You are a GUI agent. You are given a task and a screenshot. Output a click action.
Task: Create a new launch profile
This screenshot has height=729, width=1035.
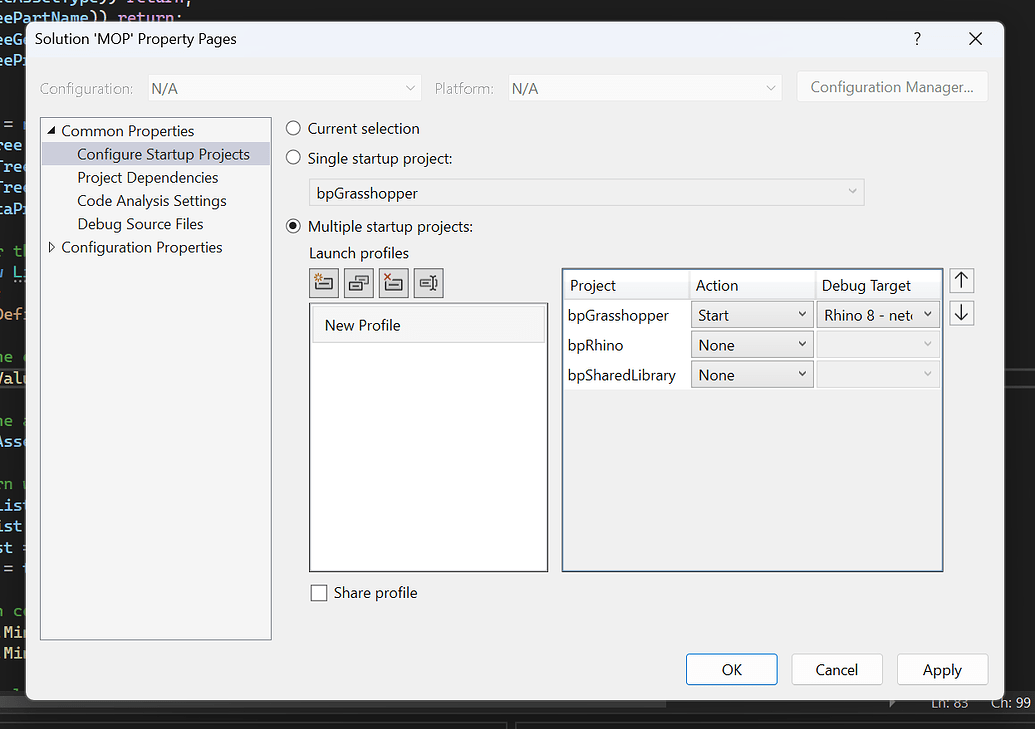(x=324, y=283)
